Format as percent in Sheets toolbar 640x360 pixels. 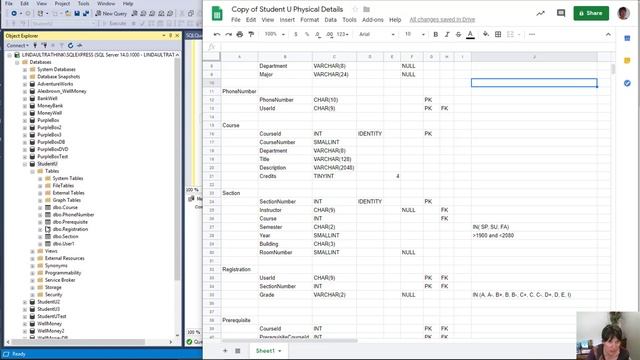click(x=307, y=34)
